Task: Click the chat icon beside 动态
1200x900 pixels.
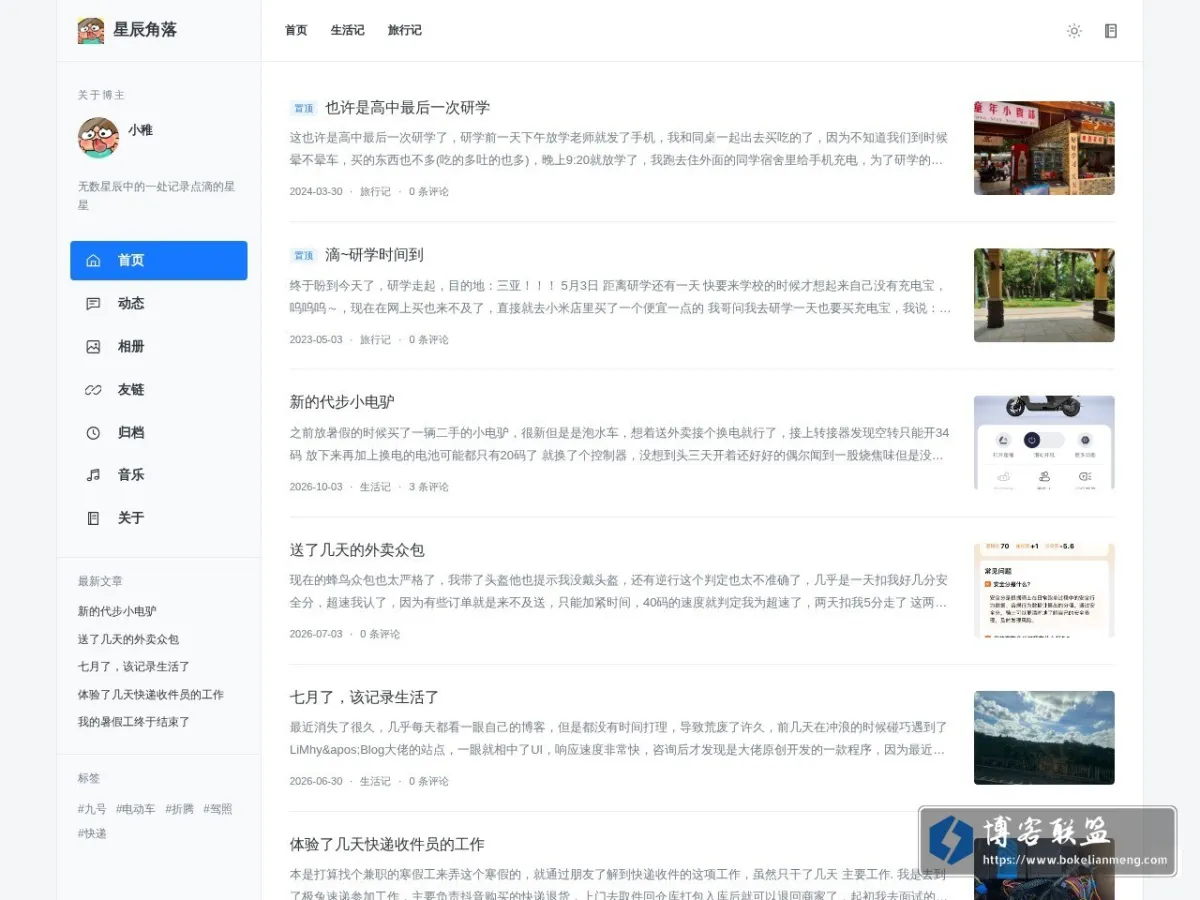Action: coord(93,304)
